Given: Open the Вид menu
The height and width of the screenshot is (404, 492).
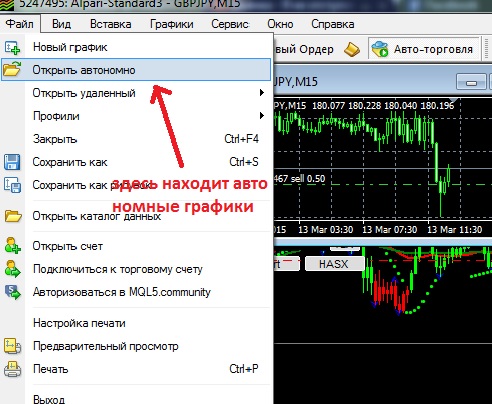Looking at the screenshot, I should [x=61, y=24].
